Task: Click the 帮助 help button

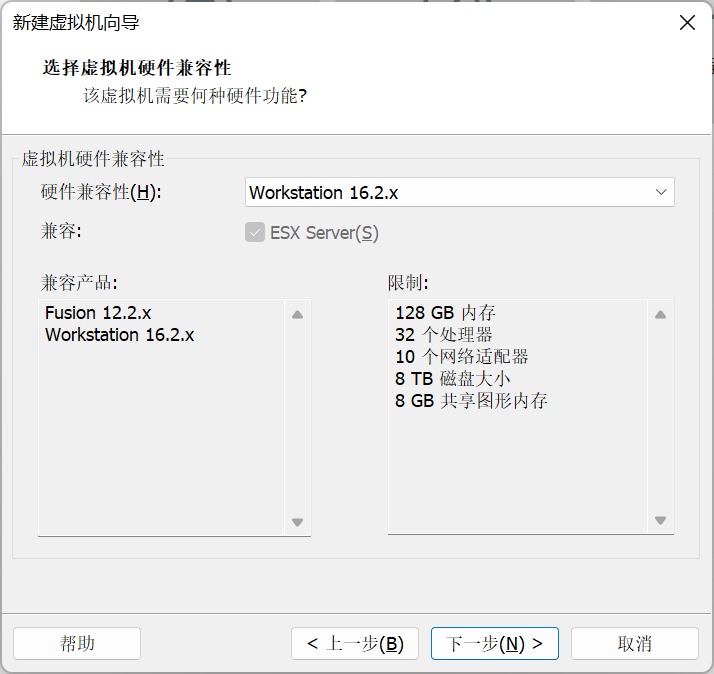Action: [77, 643]
